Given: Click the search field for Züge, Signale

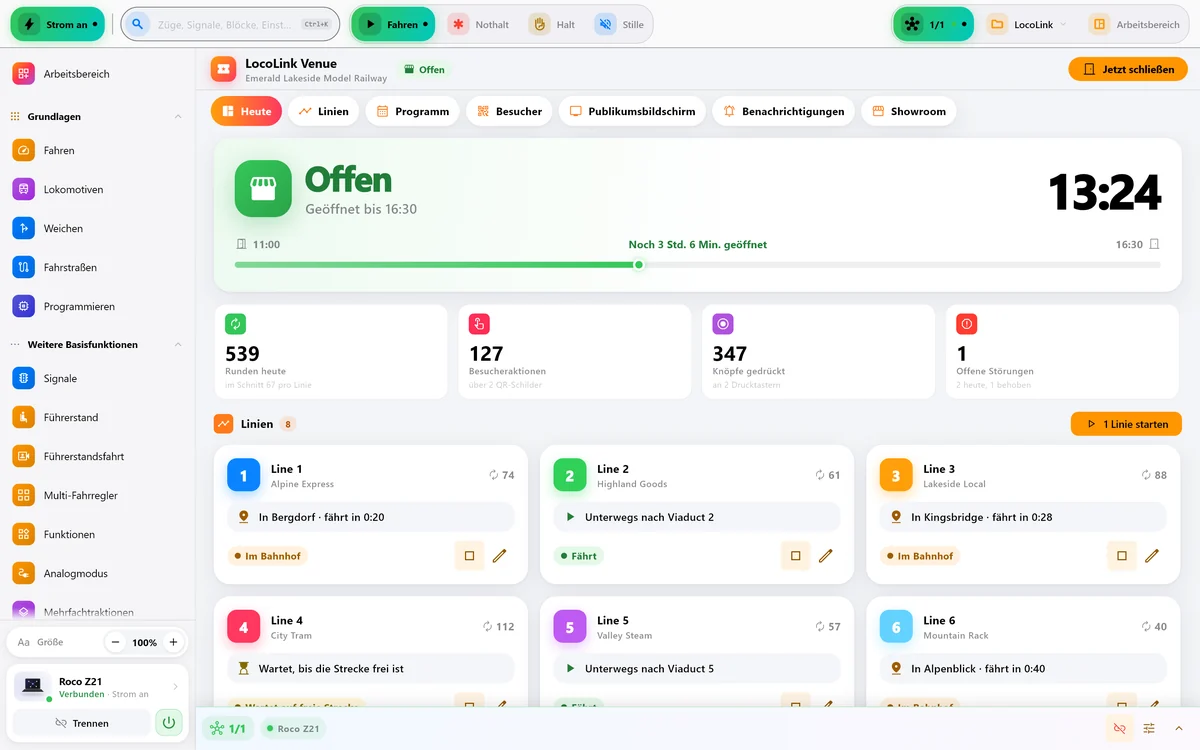Looking at the screenshot, I should click(x=230, y=24).
